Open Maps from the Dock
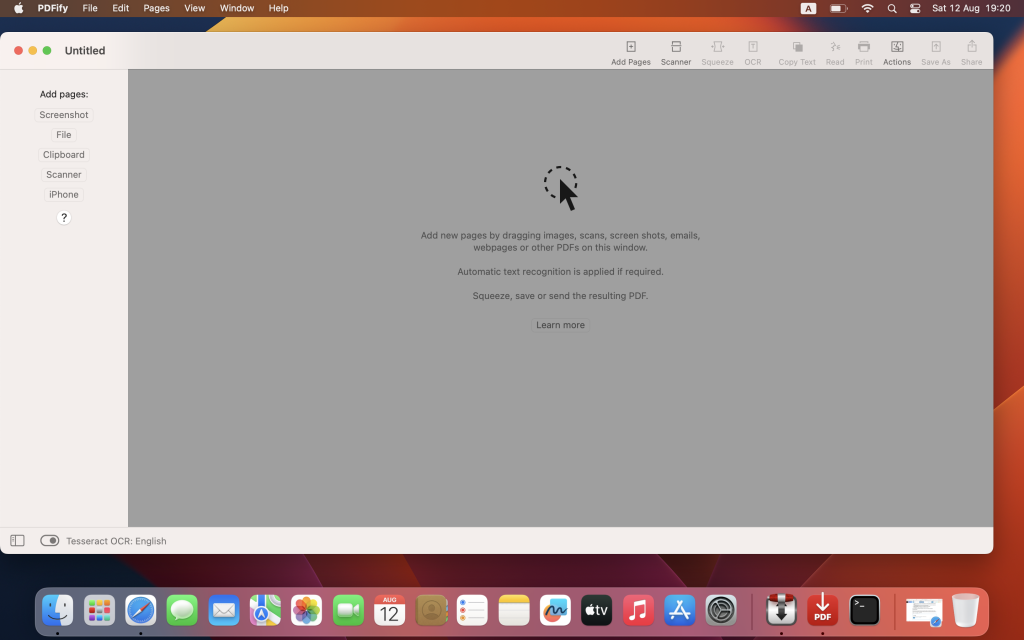Viewport: 1024px width, 640px height. tap(265, 610)
